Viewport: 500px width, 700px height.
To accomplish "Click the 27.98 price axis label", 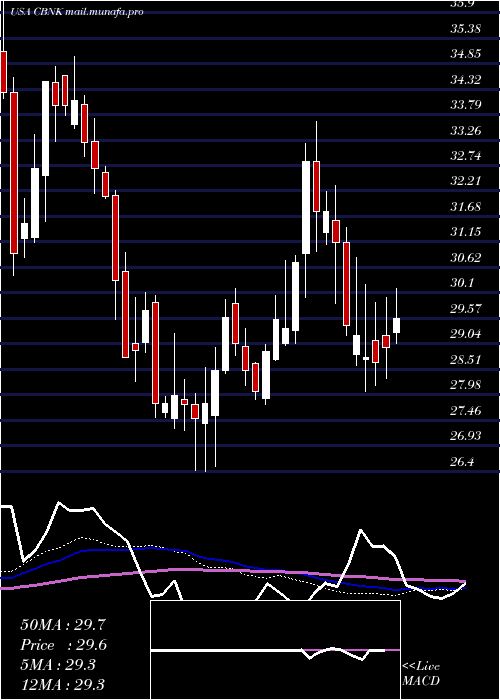I will click(x=466, y=385).
